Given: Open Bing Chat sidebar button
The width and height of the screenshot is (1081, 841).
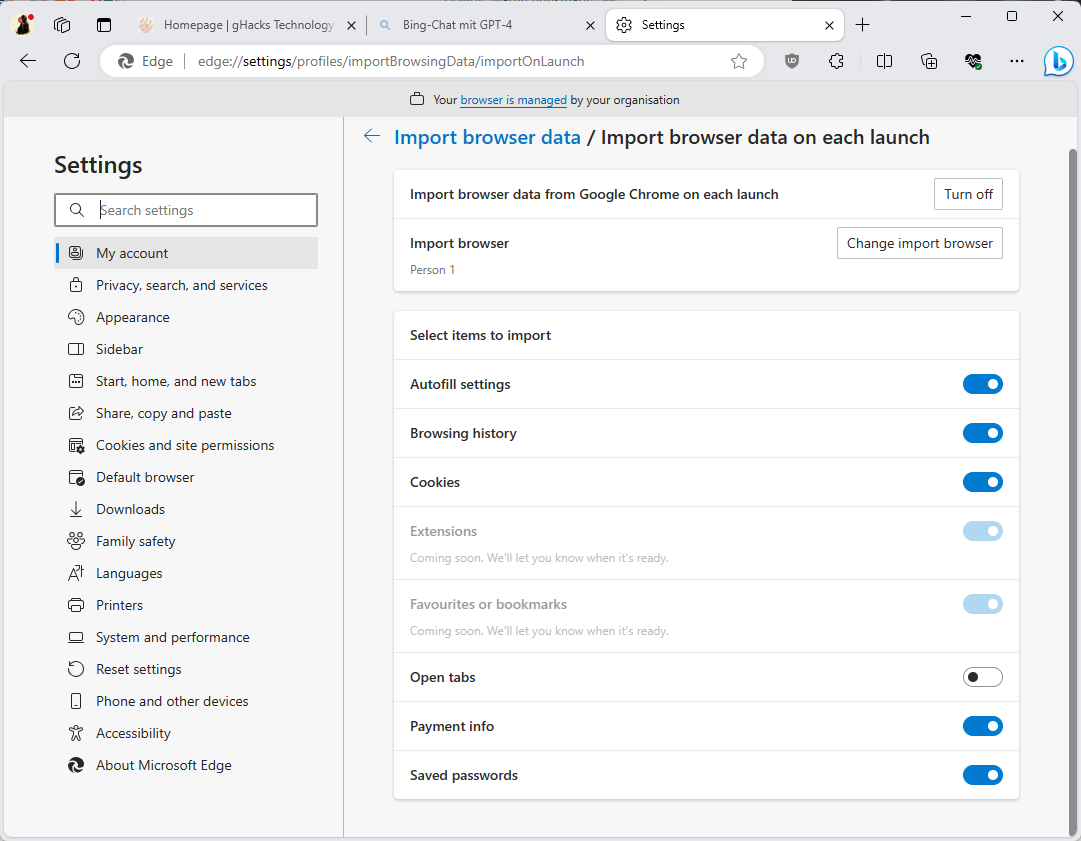Looking at the screenshot, I should tap(1058, 61).
